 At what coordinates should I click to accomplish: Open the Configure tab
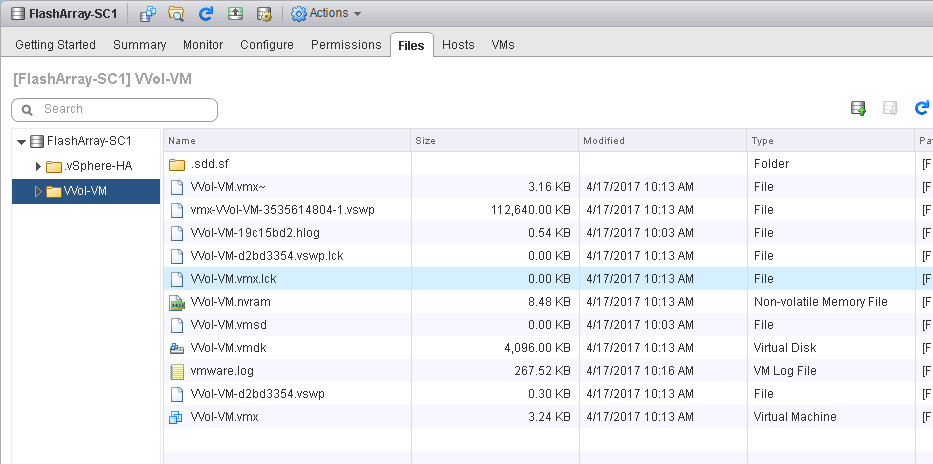click(267, 45)
